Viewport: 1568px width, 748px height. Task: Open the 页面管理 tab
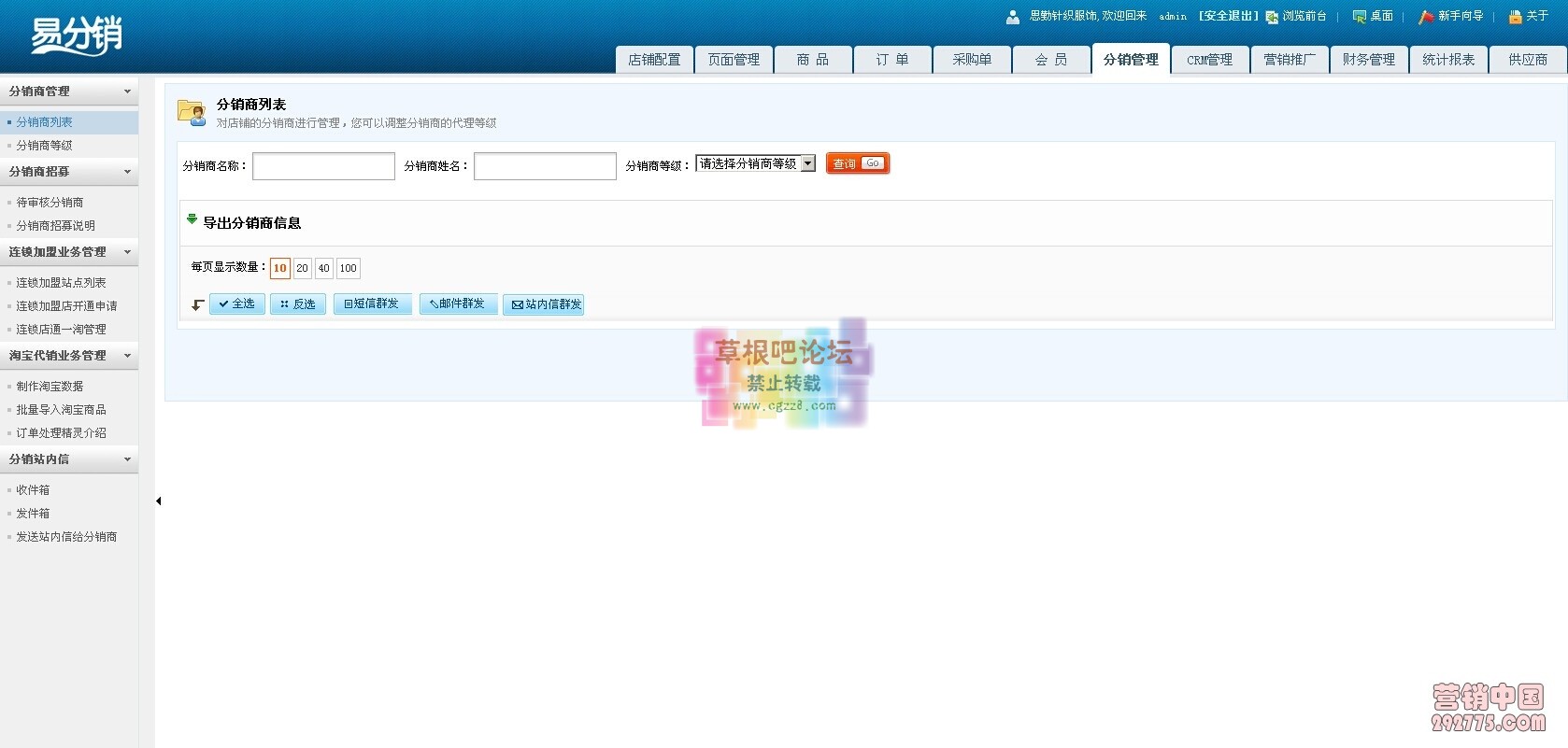click(734, 60)
